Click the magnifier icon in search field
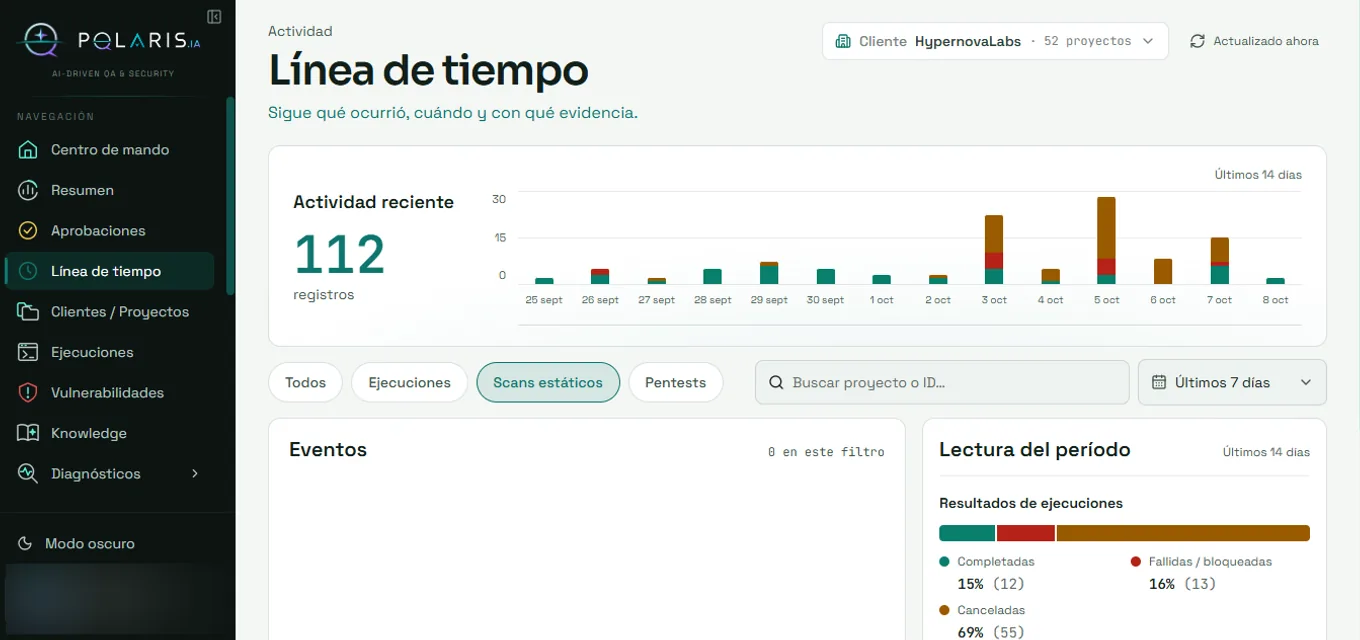This screenshot has width=1360, height=640. coord(776,383)
